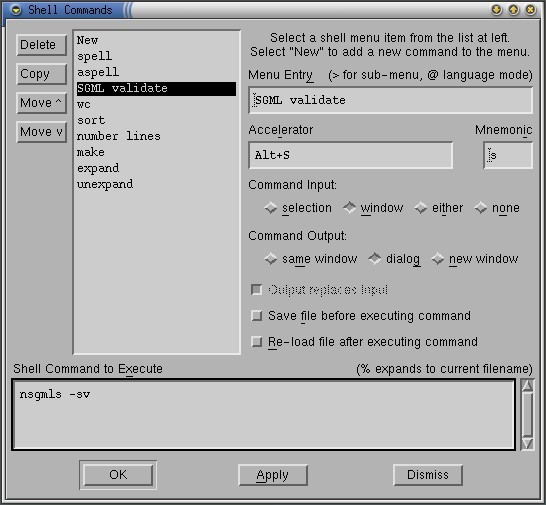Image resolution: width=546 pixels, height=505 pixels.
Task: Apply the shell command changes
Action: tap(273, 475)
